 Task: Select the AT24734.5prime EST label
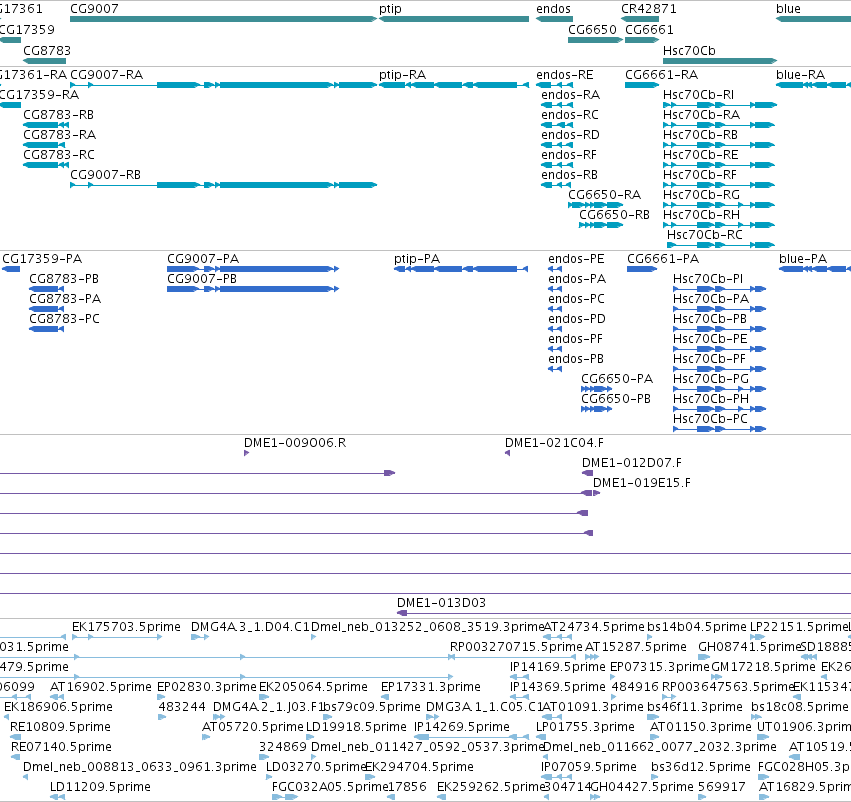tap(594, 627)
